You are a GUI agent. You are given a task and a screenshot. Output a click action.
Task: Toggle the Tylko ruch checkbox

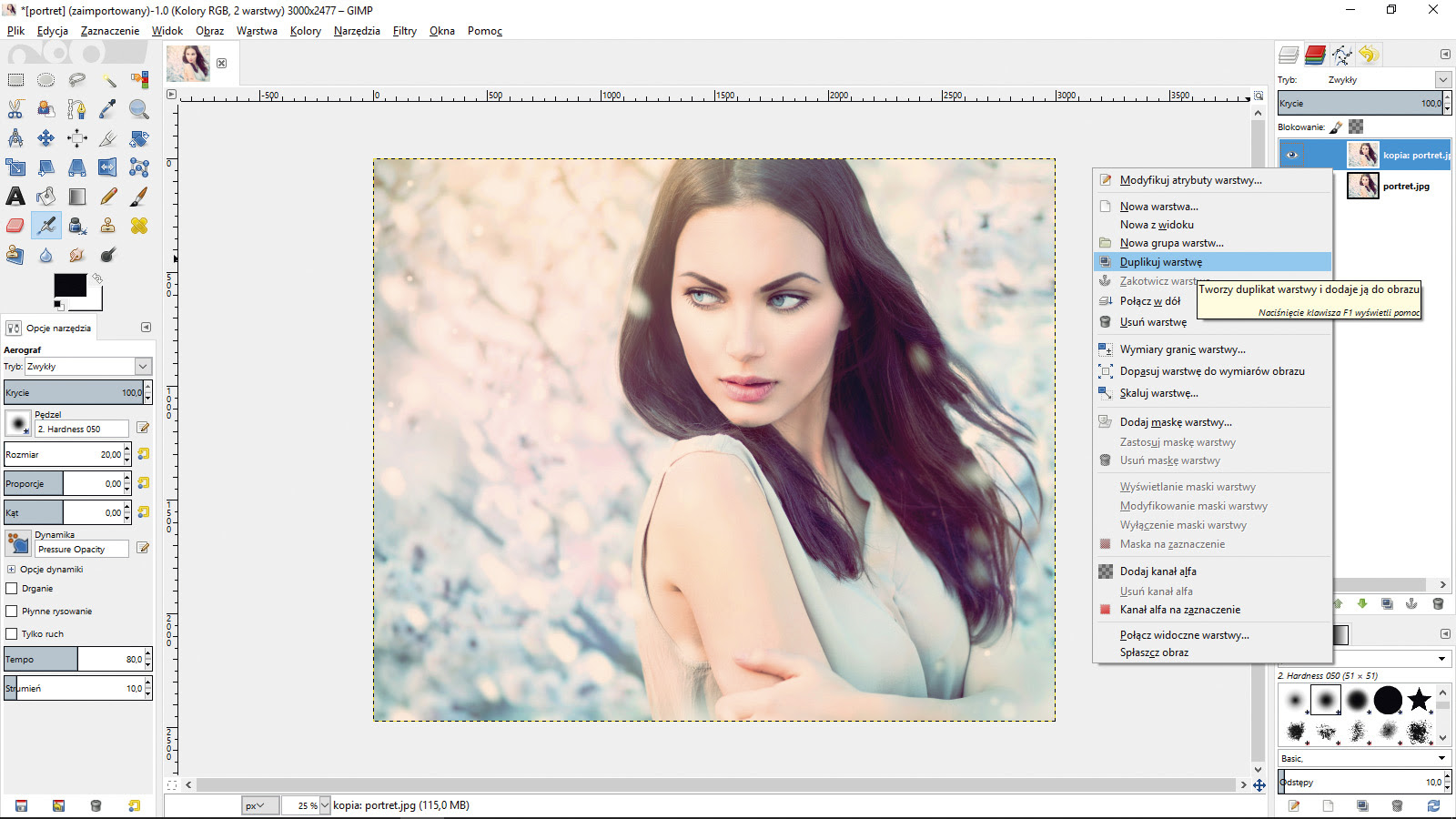click(x=12, y=634)
